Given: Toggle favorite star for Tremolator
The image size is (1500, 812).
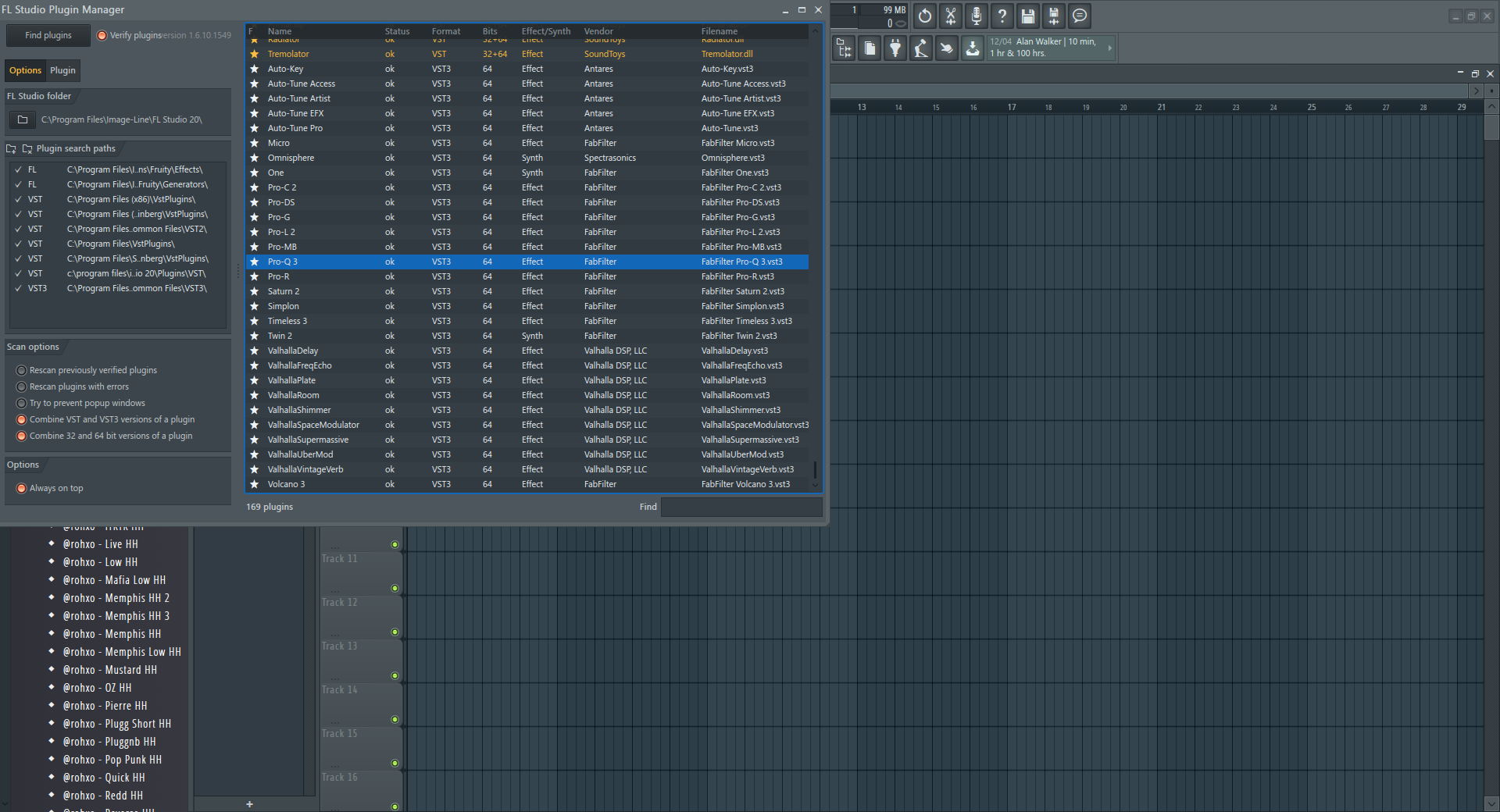Looking at the screenshot, I should pos(254,54).
